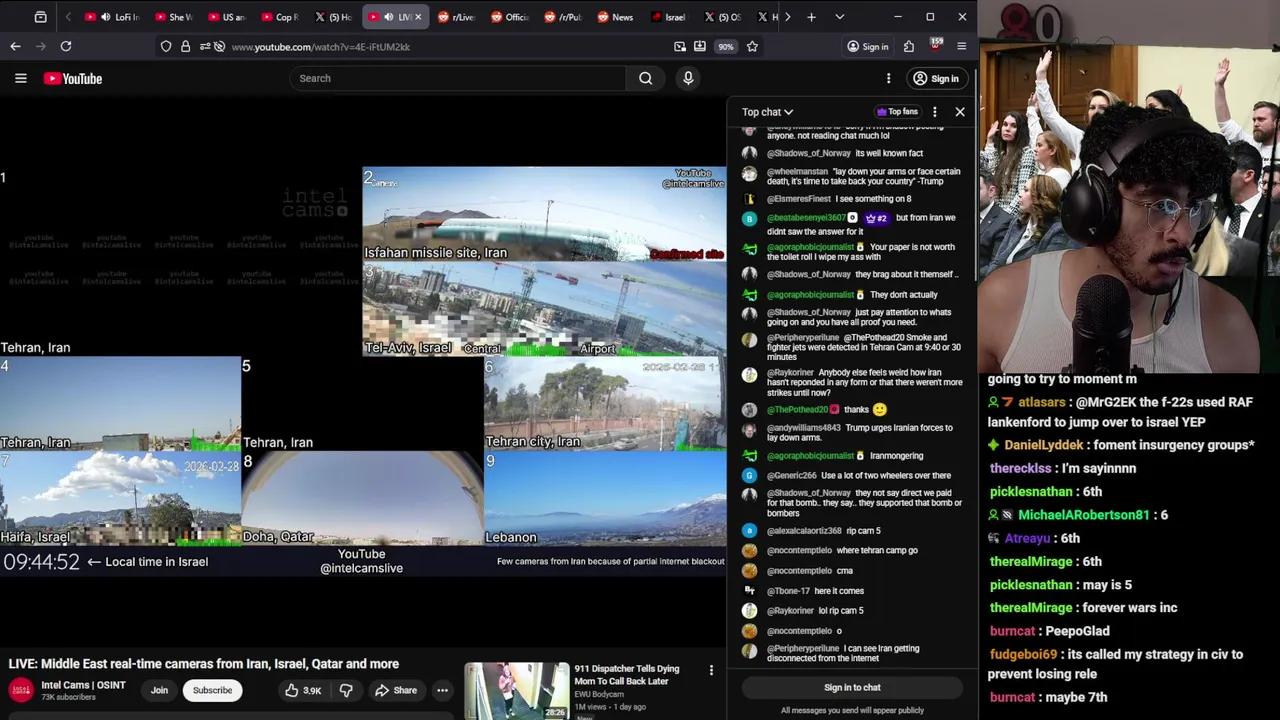Open a new browser tab
1280x720 pixels.
click(811, 17)
